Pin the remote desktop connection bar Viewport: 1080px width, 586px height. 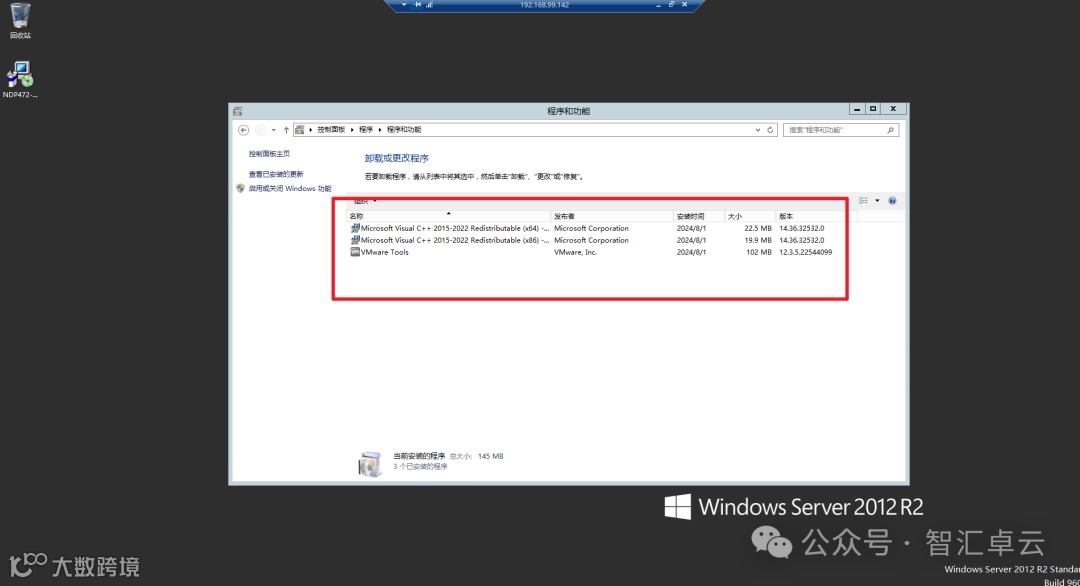click(417, 5)
